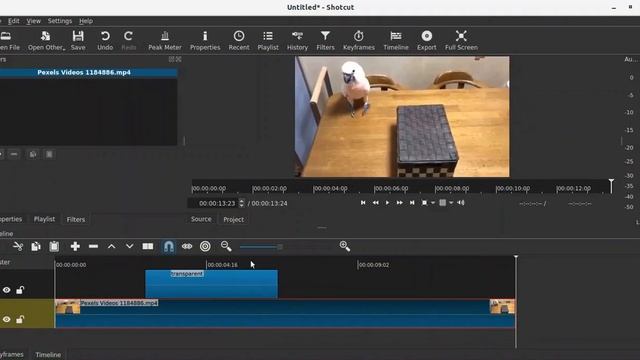640x360 pixels.
Task: Open the Help menu
Action: 86,21
